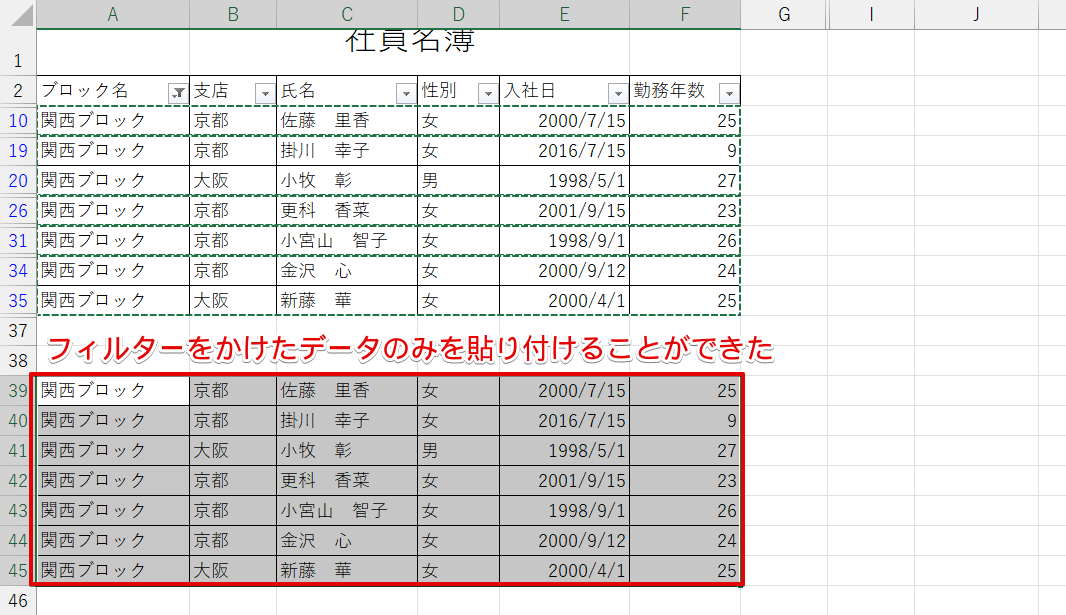Click 佐藤 里香 in row 10
The width and height of the screenshot is (1066, 615).
(325, 120)
